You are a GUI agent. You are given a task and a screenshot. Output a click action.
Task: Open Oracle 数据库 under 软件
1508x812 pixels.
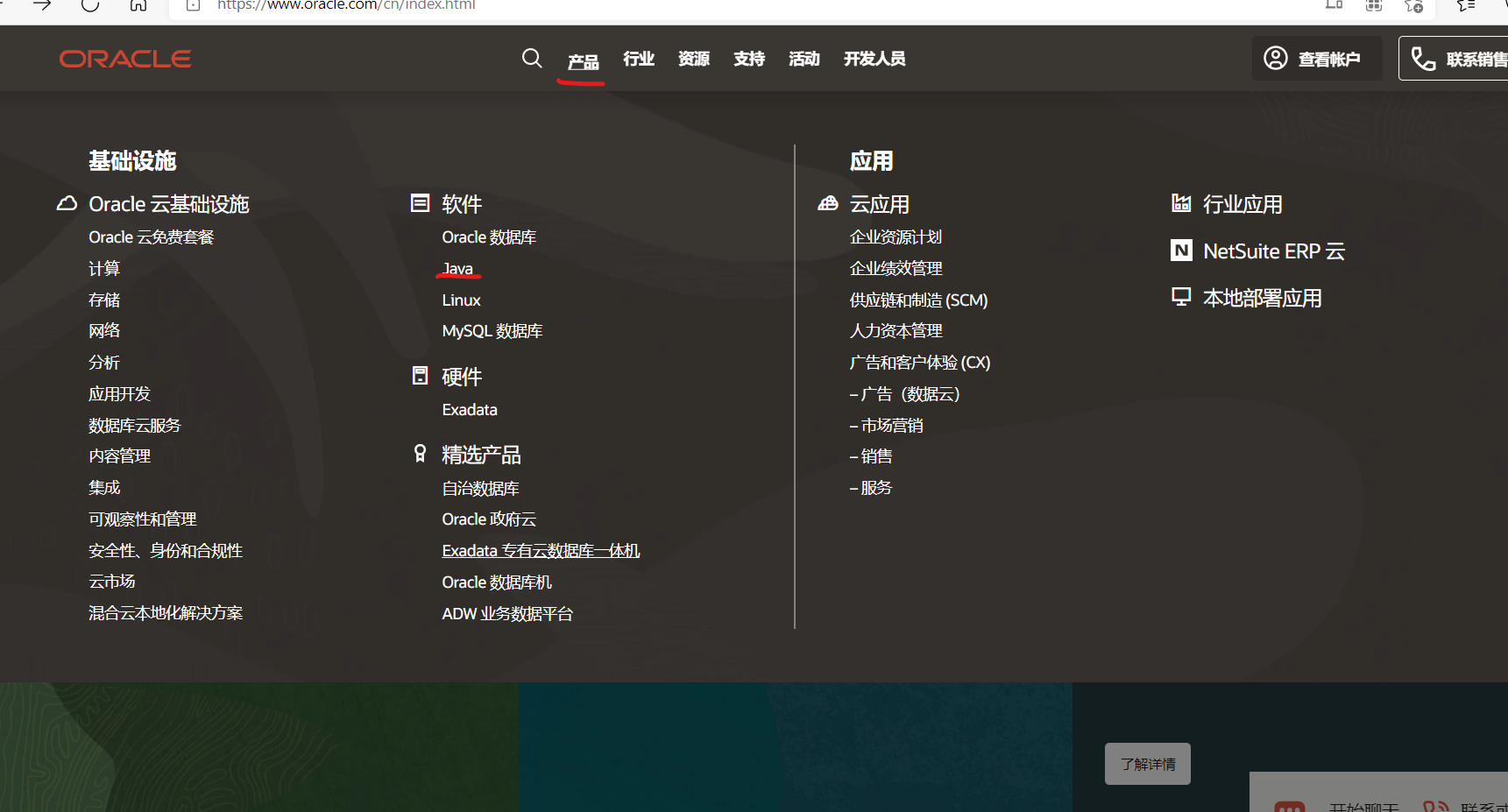coord(489,237)
